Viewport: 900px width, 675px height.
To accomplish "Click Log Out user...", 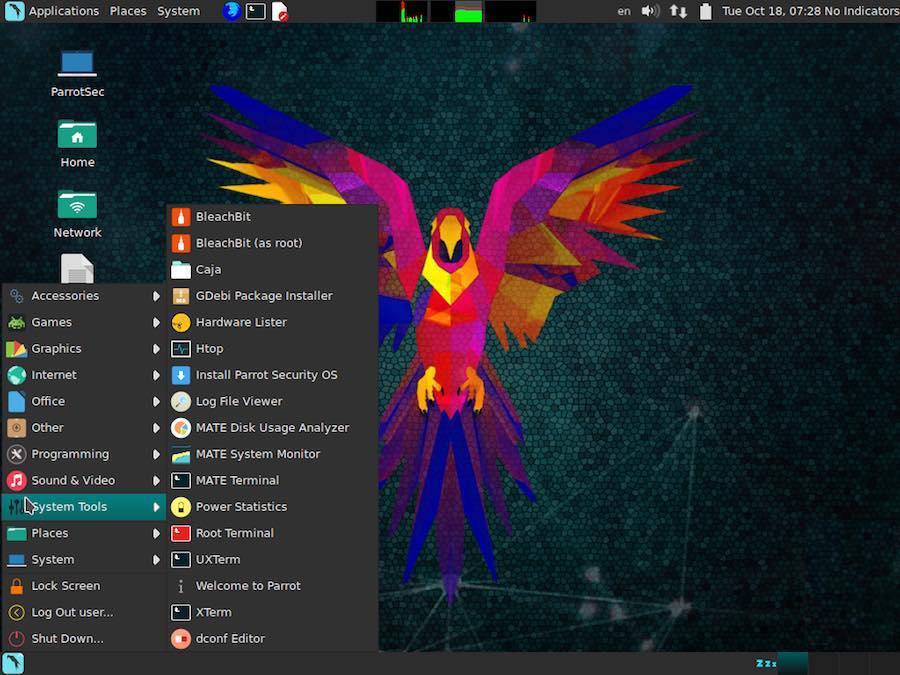I will [x=84, y=613].
